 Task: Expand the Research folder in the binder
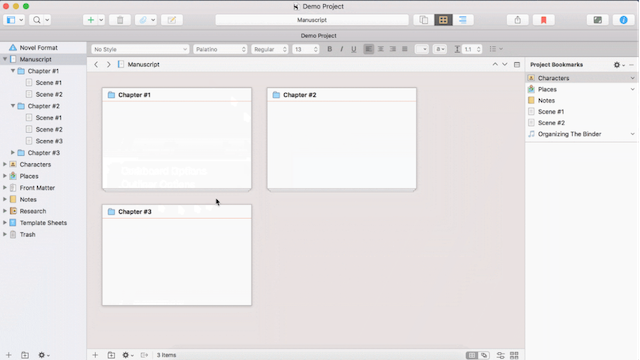pos(5,211)
